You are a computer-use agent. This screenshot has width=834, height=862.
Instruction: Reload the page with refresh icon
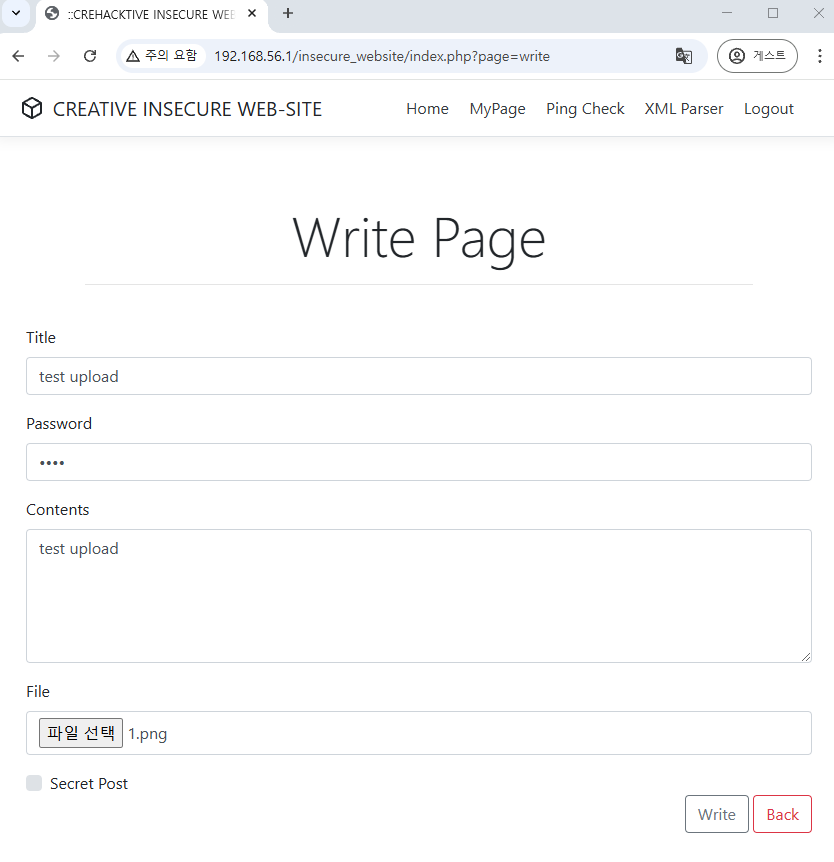90,56
